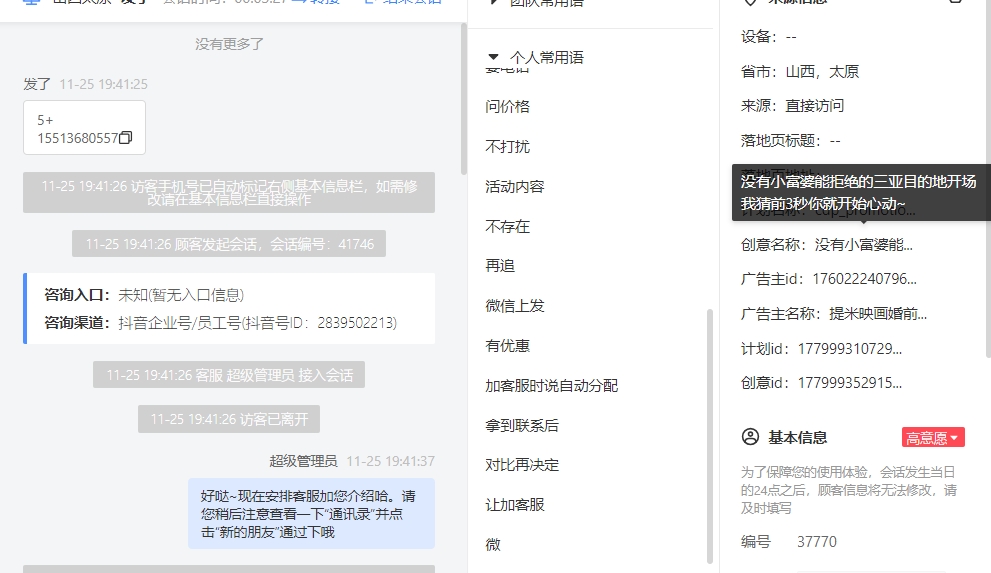
Task: Click the 访客已离开 system notice
Action: pos(229,419)
